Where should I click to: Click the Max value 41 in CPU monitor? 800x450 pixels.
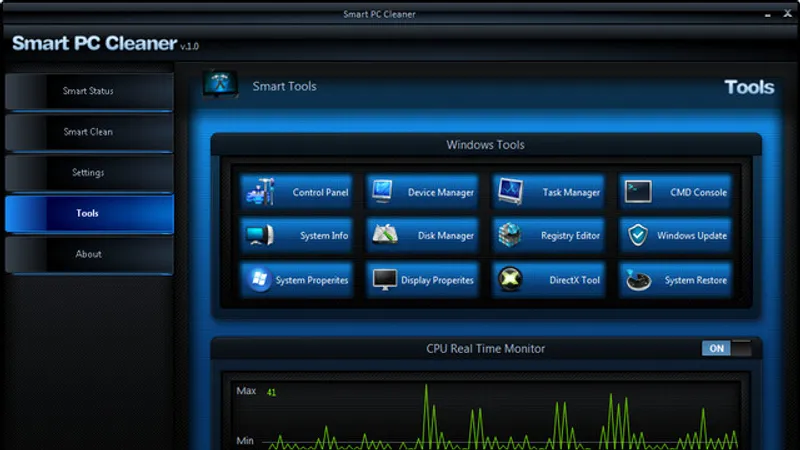[x=271, y=392]
